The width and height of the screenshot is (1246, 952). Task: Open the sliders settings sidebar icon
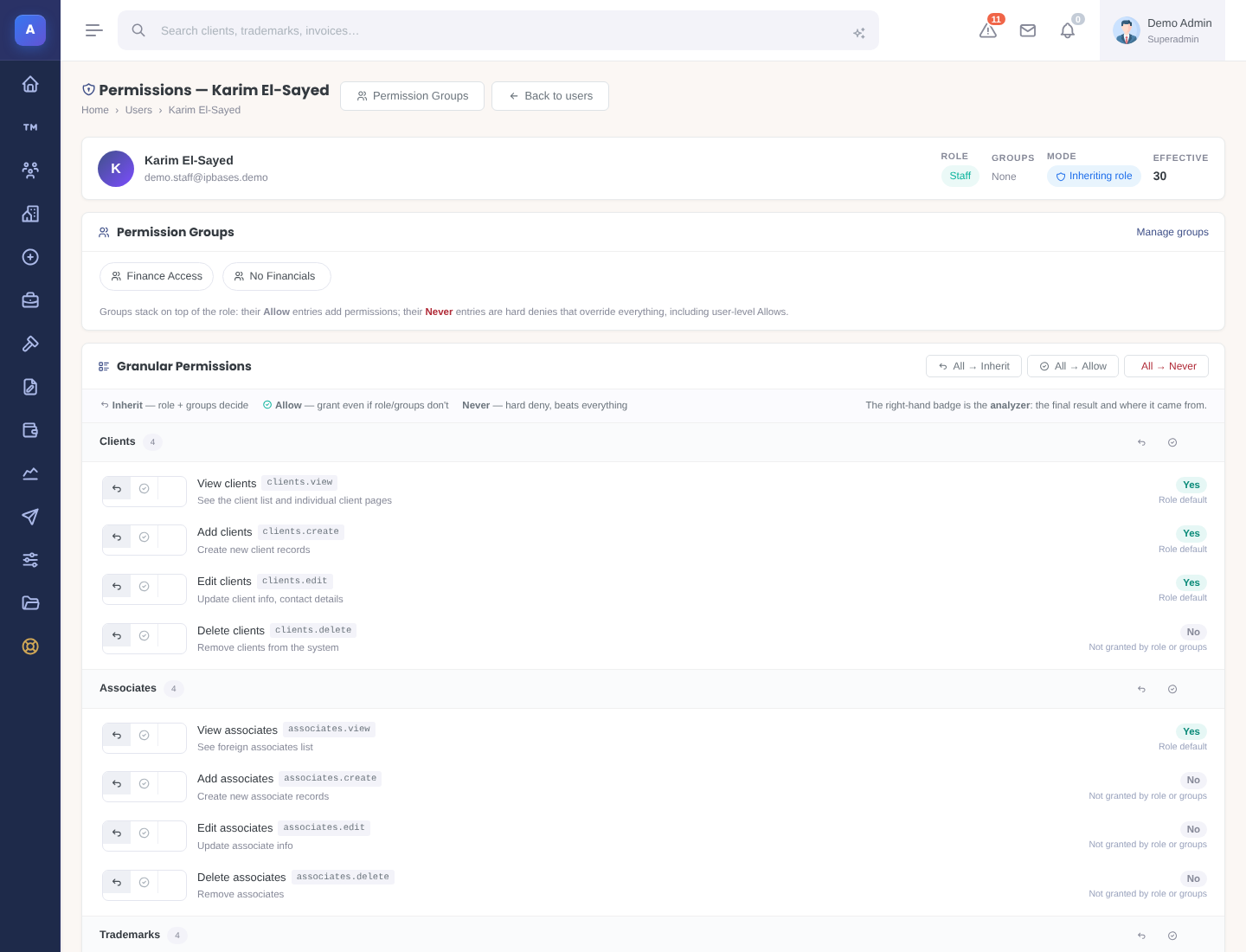tap(30, 560)
